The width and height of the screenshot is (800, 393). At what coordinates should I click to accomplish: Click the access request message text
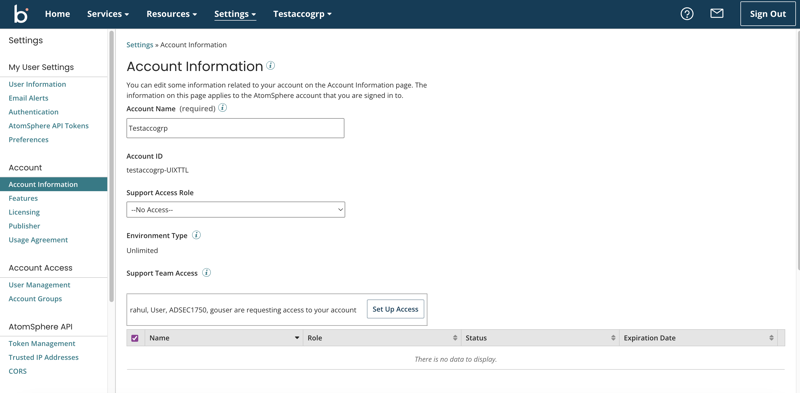tap(243, 310)
